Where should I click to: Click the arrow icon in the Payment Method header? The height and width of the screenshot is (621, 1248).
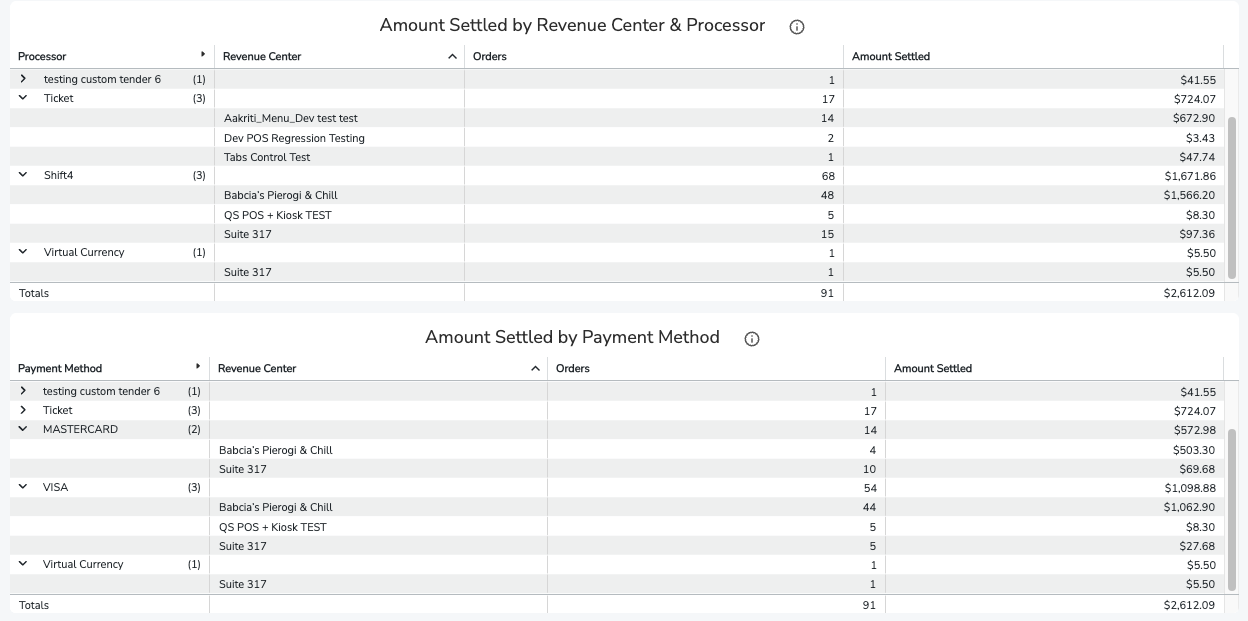click(198, 367)
